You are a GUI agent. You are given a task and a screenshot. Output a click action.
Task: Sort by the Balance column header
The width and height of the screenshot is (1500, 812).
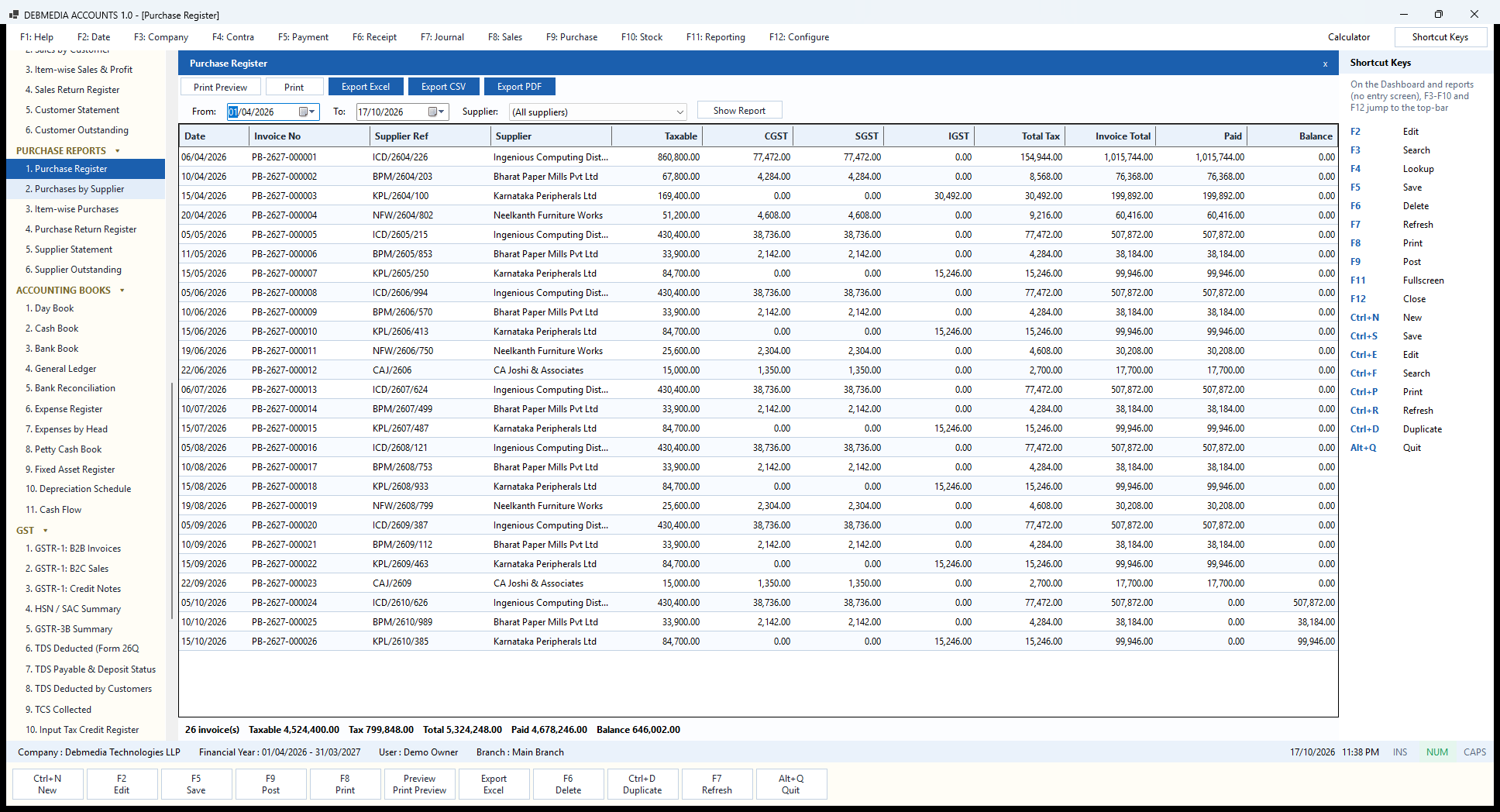pos(1292,136)
